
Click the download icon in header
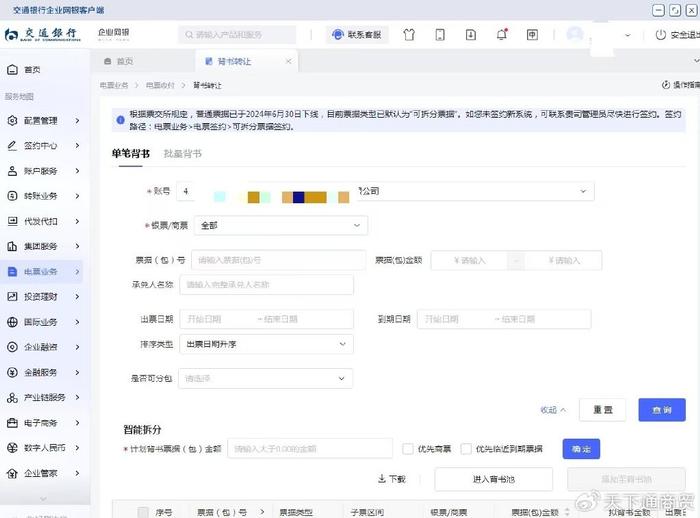471,35
